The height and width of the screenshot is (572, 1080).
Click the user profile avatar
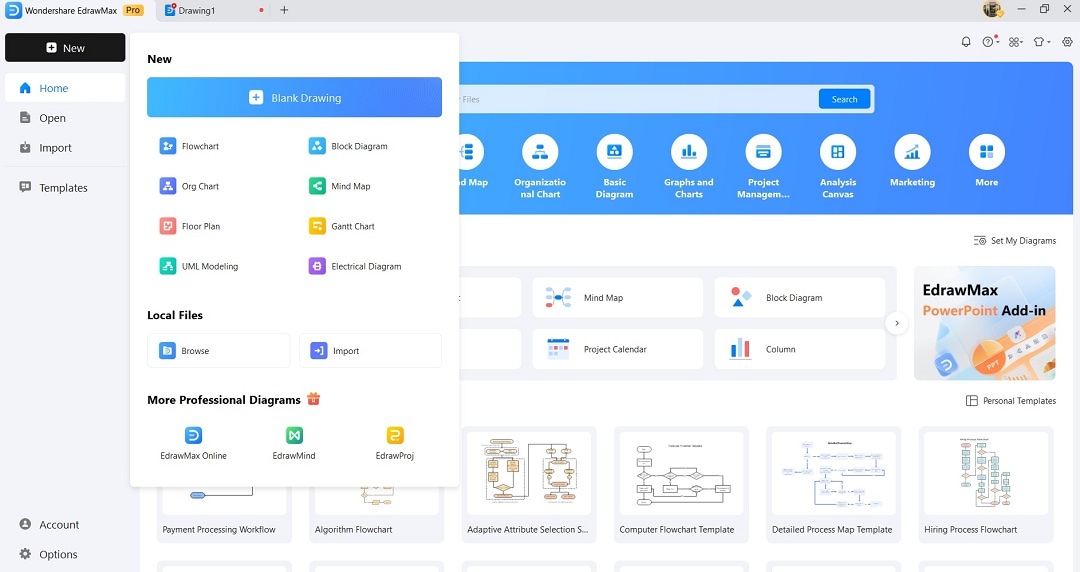click(x=992, y=9)
